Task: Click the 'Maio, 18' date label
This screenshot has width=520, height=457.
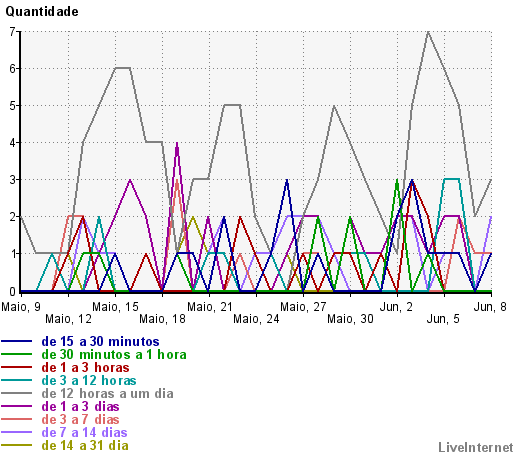Action: click(162, 319)
